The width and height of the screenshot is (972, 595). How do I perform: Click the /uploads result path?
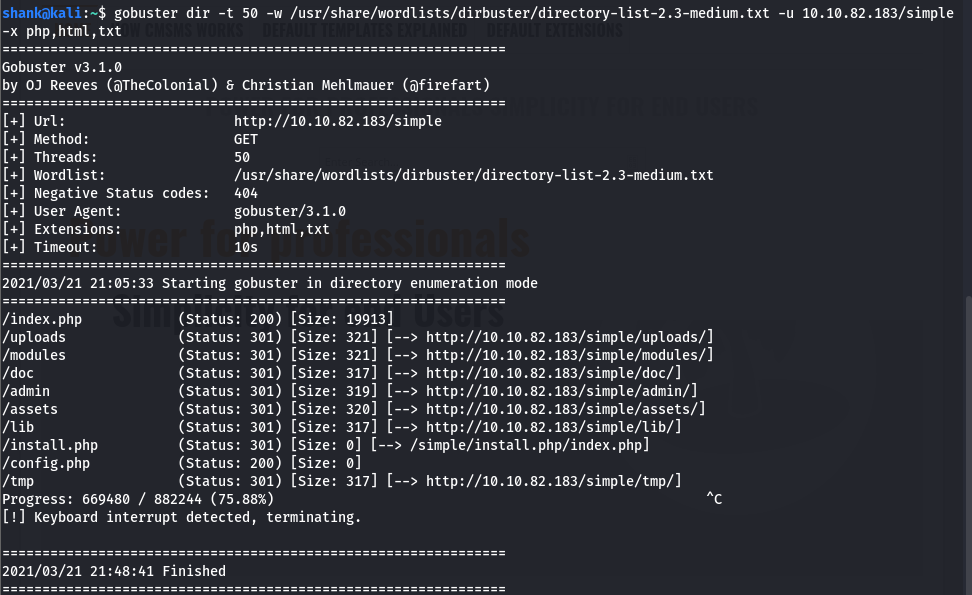34,337
